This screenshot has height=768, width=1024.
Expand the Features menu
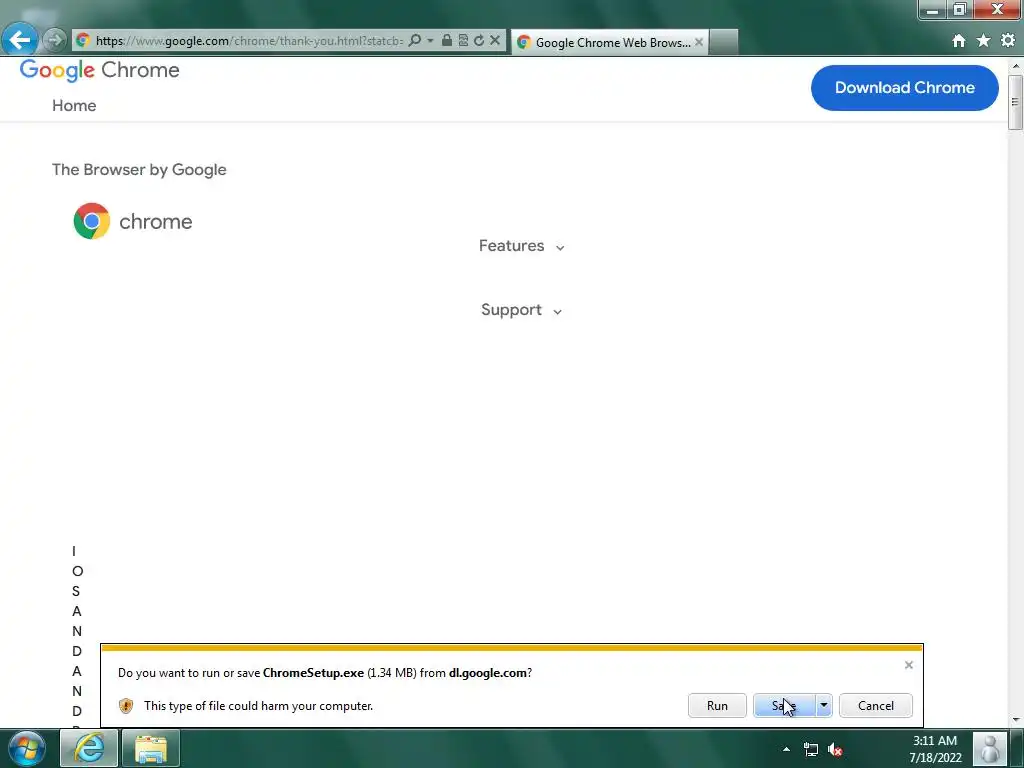[521, 246]
